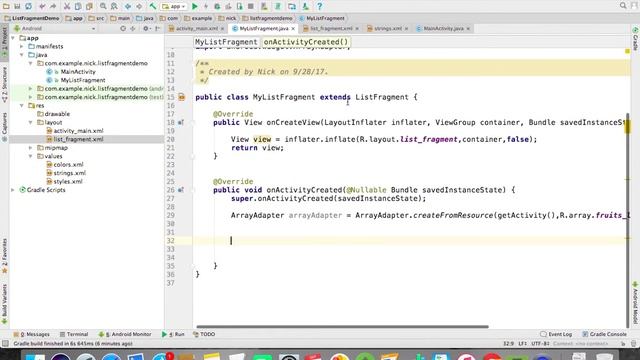Screen dimensions: 640x360
Task: Click the Stop square toolbar icon
Action: point(251,6)
